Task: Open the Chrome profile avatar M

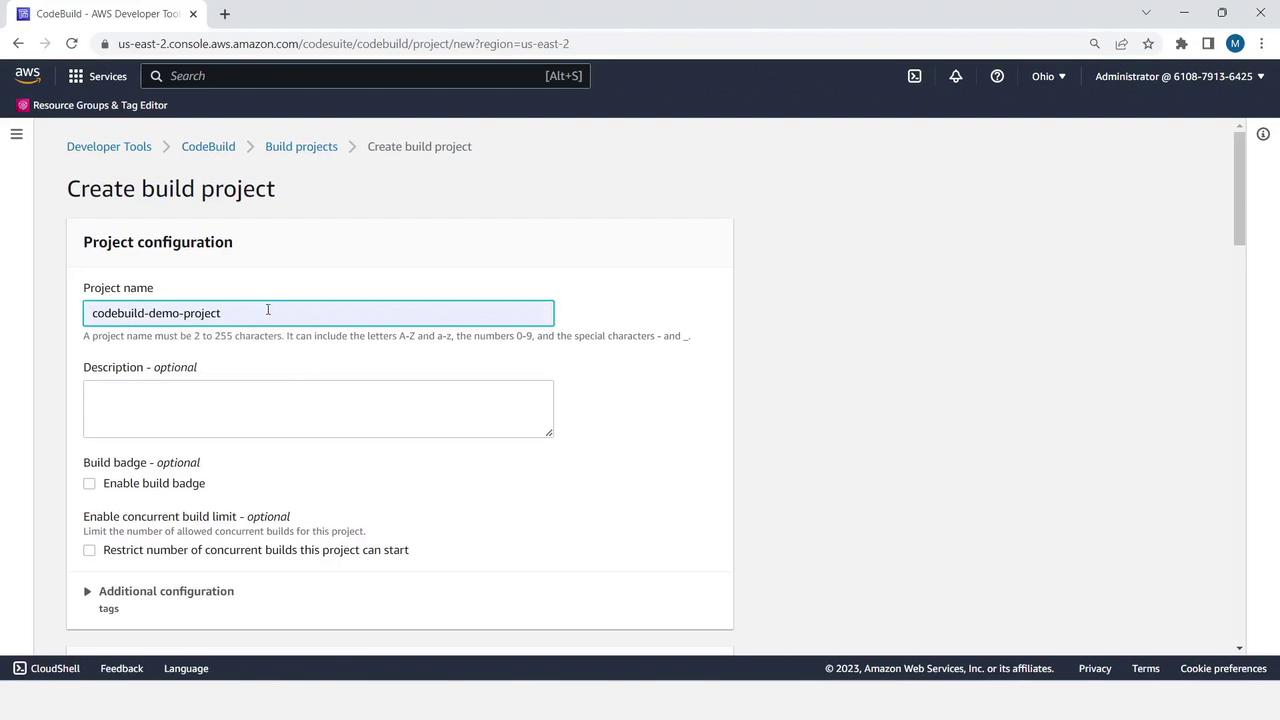Action: tap(1235, 44)
